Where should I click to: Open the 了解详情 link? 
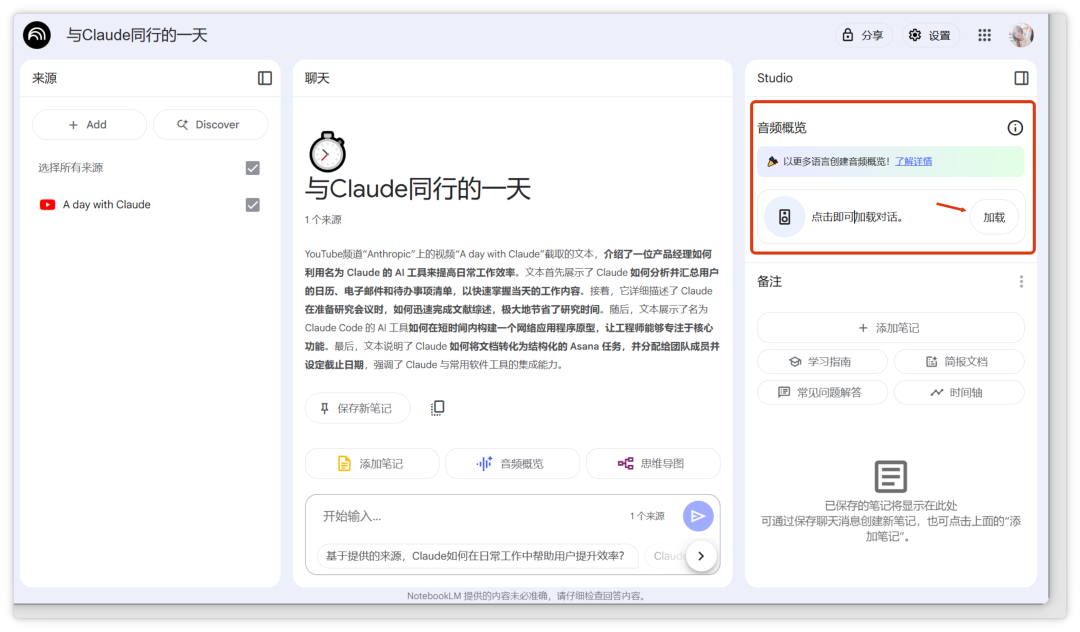pyautogui.click(x=913, y=162)
